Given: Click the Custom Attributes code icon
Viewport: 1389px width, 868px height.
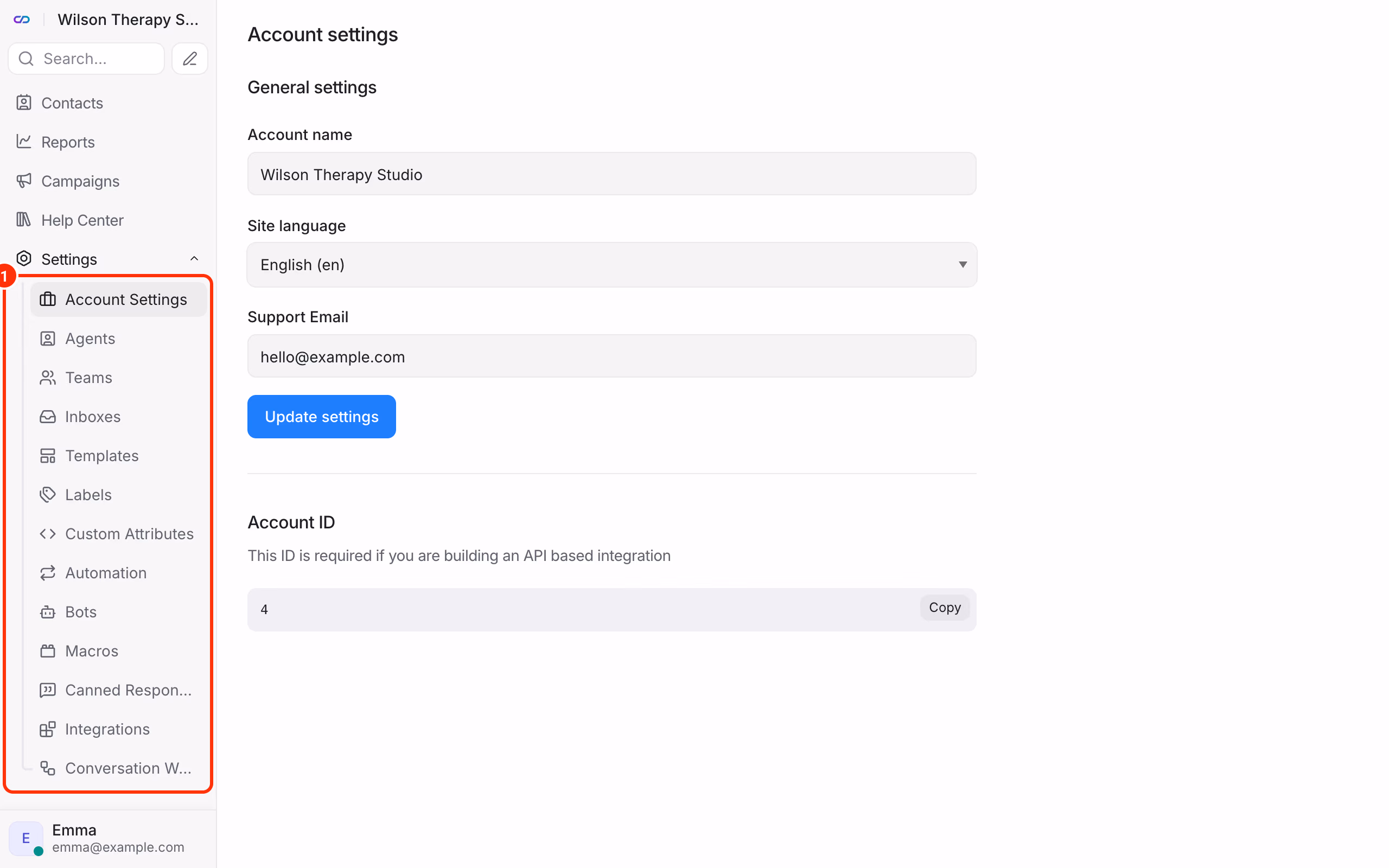Looking at the screenshot, I should [x=48, y=534].
